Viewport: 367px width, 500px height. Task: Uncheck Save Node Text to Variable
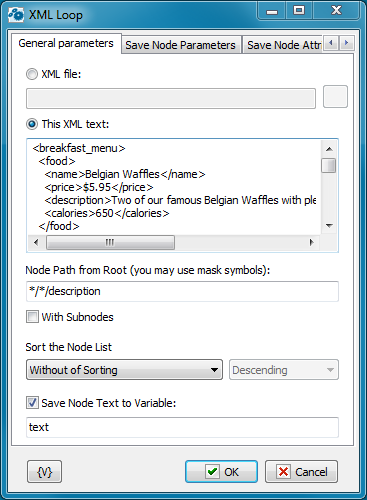click(x=32, y=403)
